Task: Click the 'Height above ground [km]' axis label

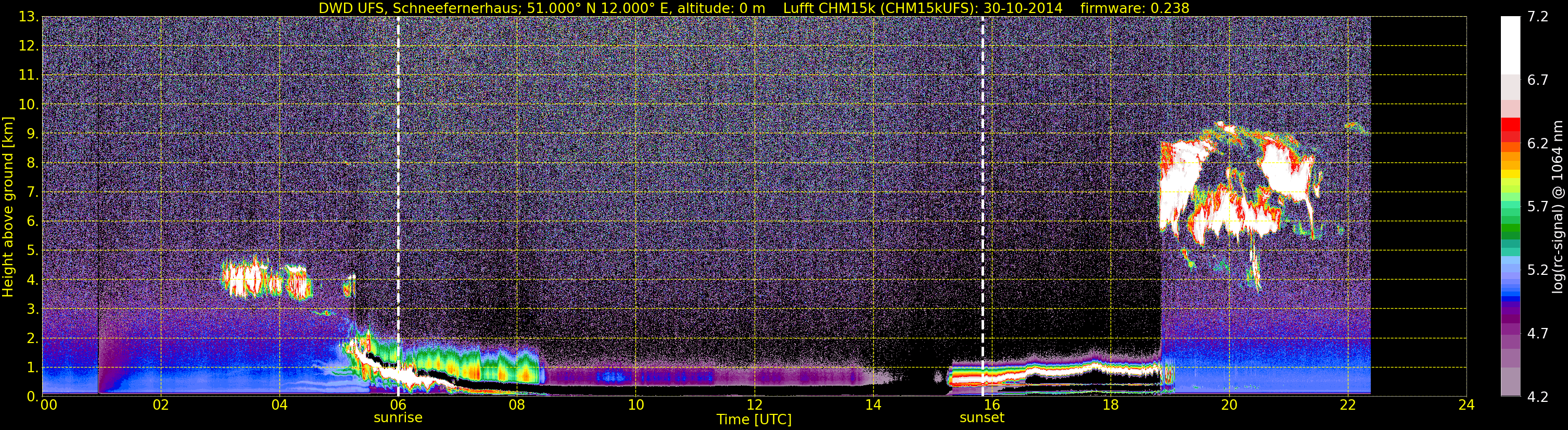Action: coord(8,207)
